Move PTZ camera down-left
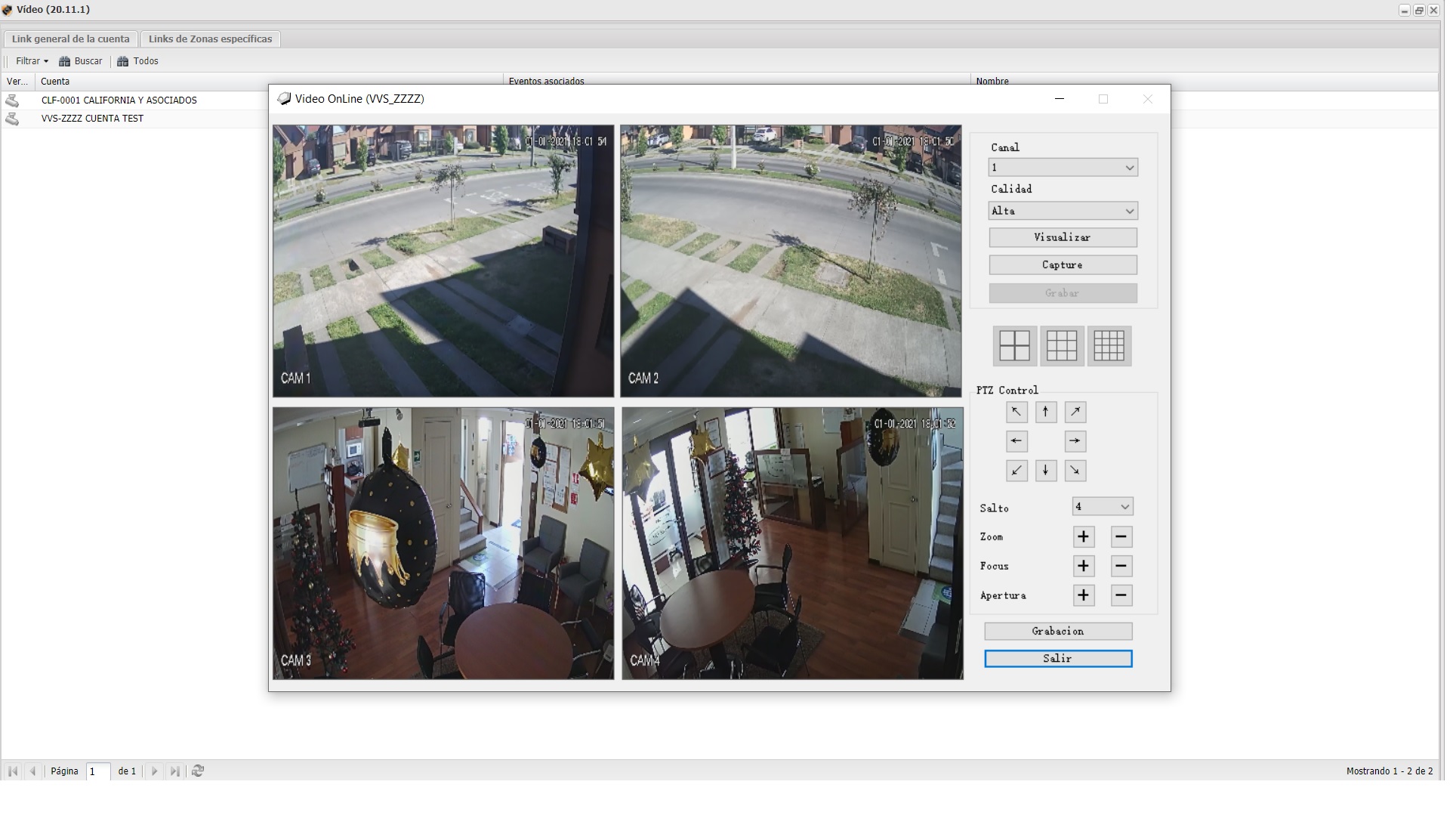1456x828 pixels. pyautogui.click(x=1016, y=471)
